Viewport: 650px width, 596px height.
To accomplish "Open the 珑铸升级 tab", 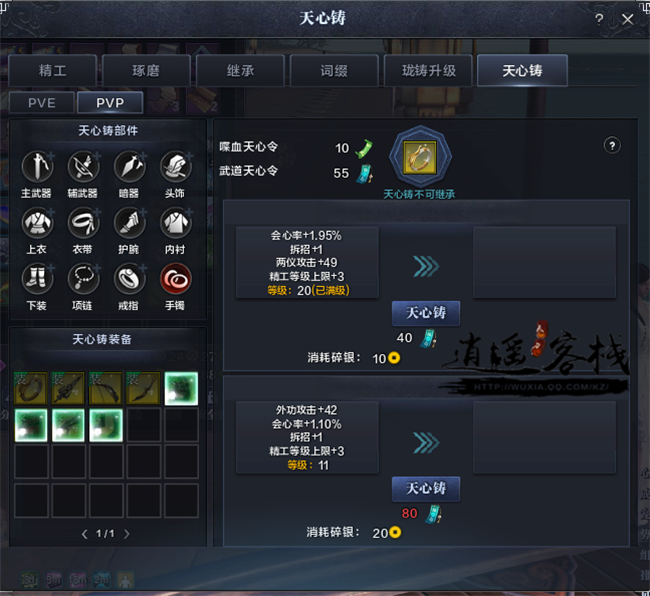I will pyautogui.click(x=429, y=70).
